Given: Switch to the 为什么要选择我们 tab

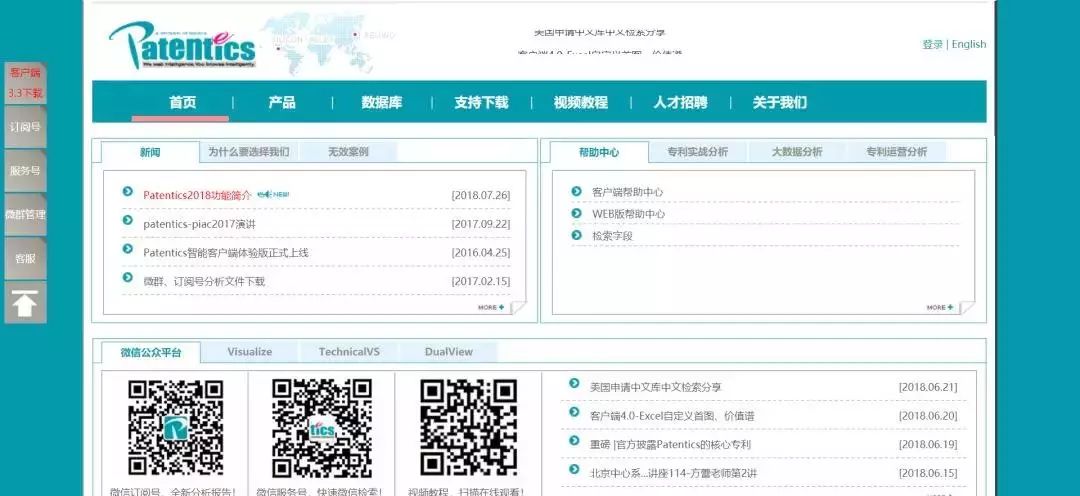Looking at the screenshot, I should tap(249, 152).
